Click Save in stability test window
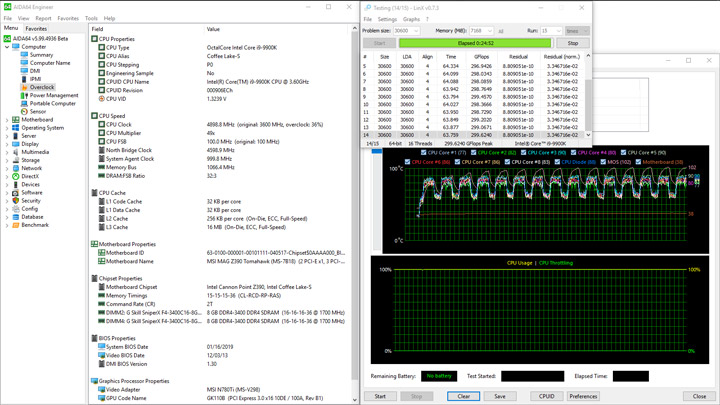This screenshot has width=720, height=405. pos(500,396)
